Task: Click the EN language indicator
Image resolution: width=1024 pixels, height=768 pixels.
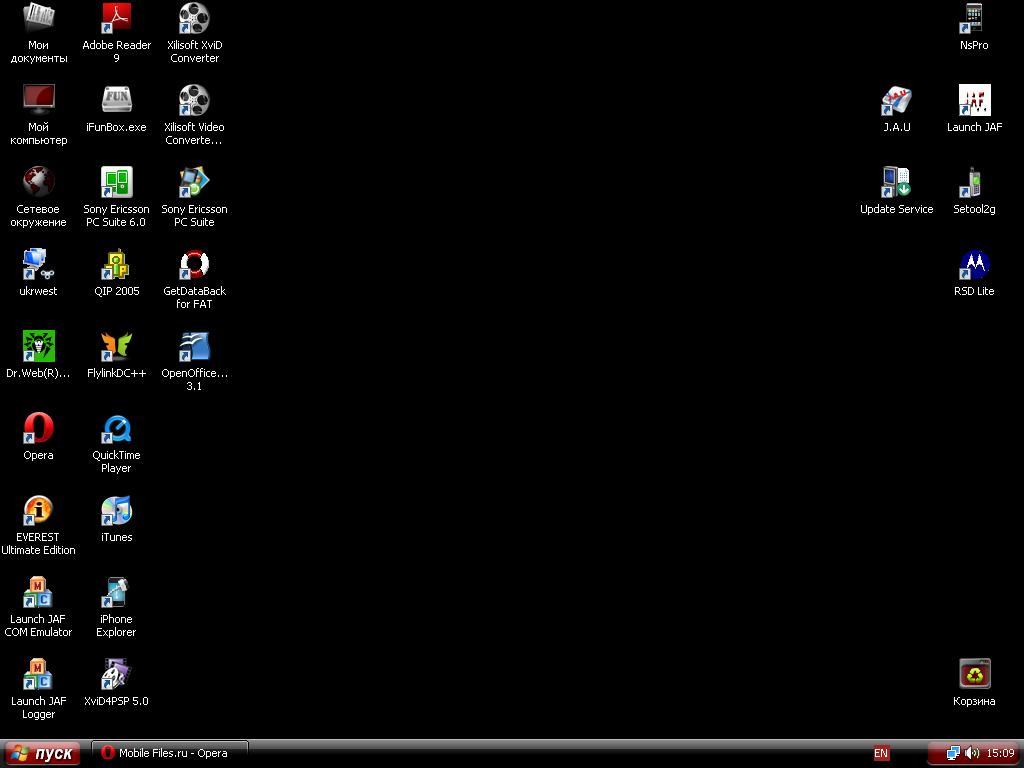Action: [x=881, y=754]
